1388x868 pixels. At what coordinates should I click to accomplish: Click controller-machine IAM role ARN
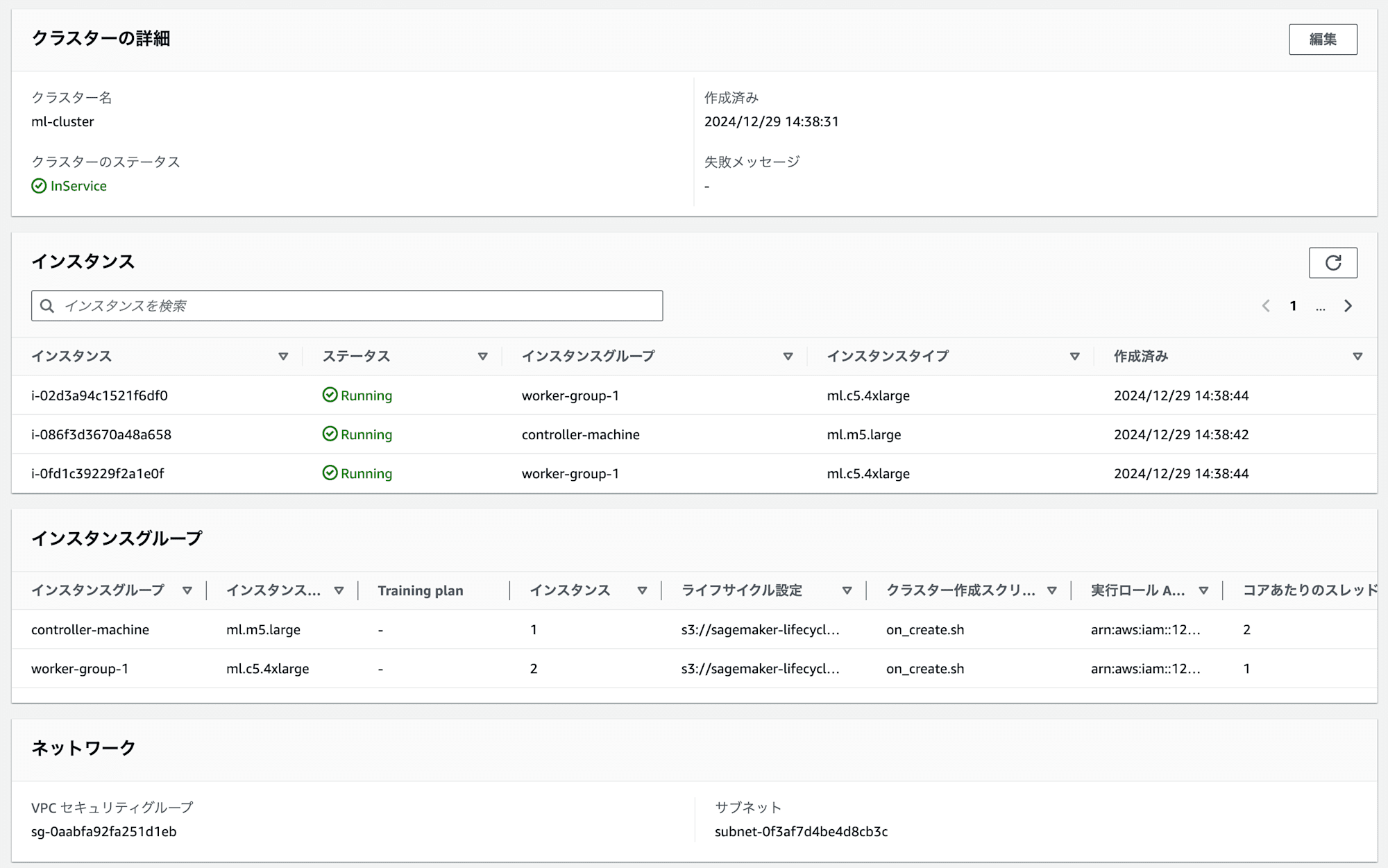click(x=1146, y=630)
